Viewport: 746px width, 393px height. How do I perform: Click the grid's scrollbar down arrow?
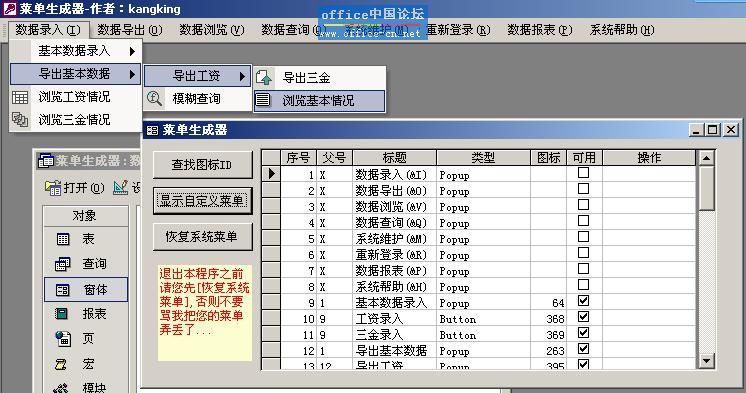[x=707, y=361]
